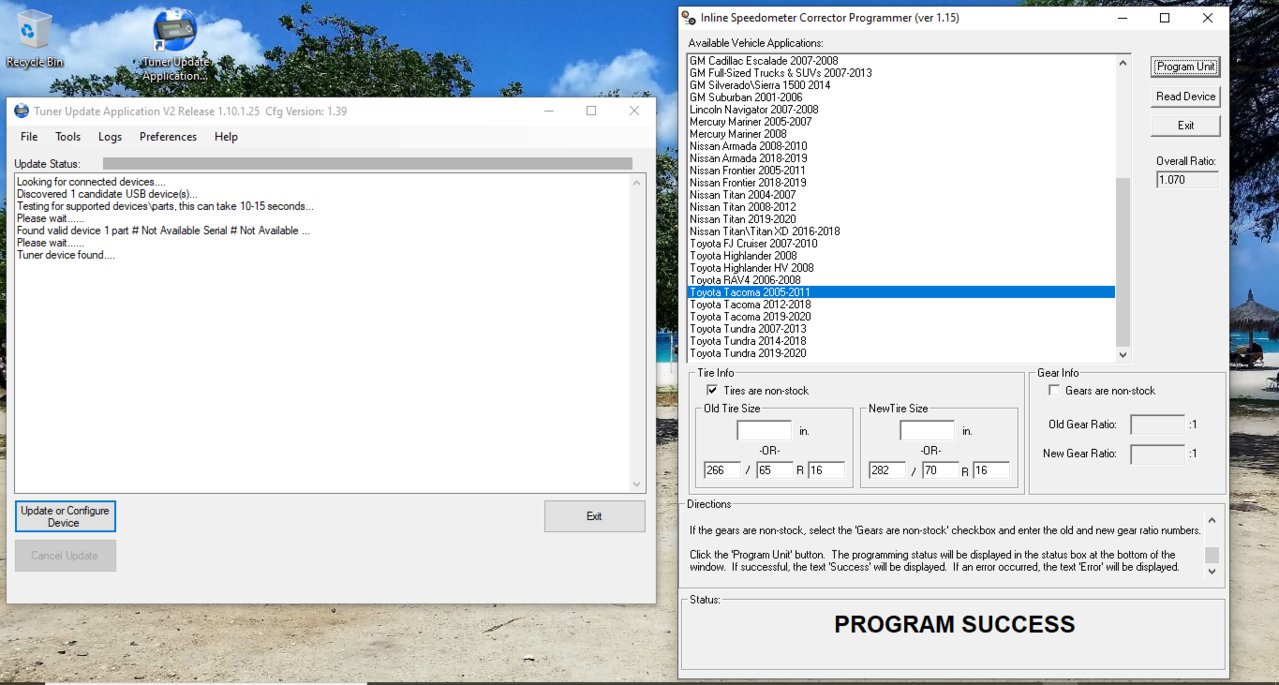This screenshot has width=1279, height=685.
Task: Select GM Suburban 2001-2006 in list
Action: [x=901, y=97]
